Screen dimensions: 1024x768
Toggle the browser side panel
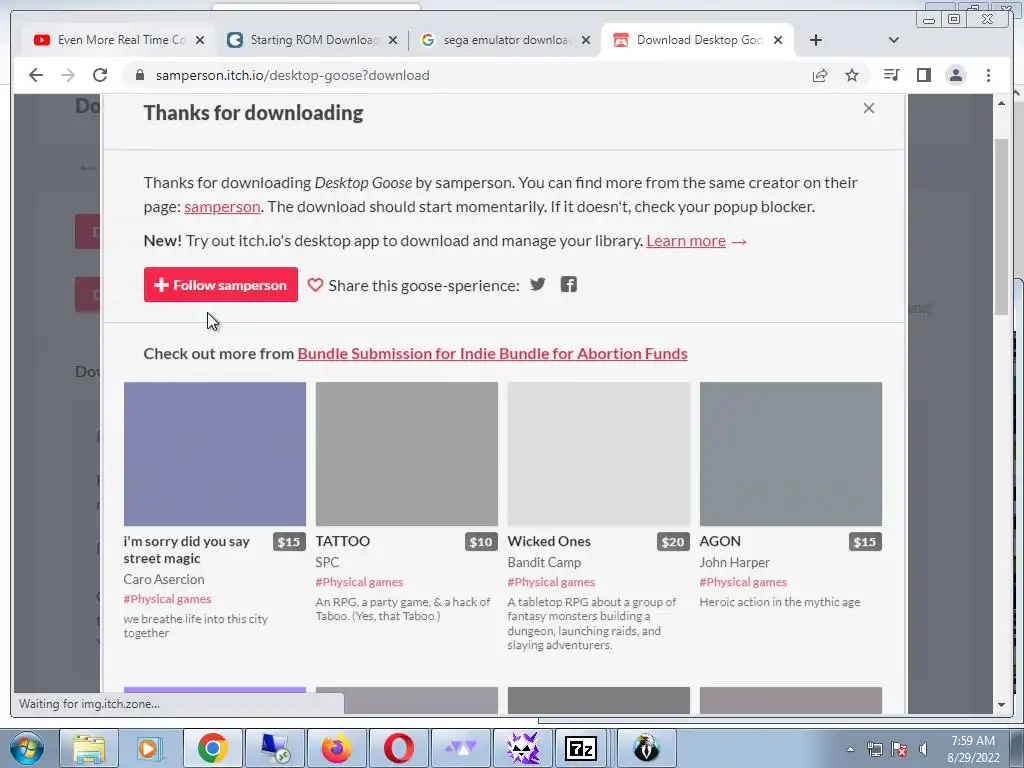[923, 75]
